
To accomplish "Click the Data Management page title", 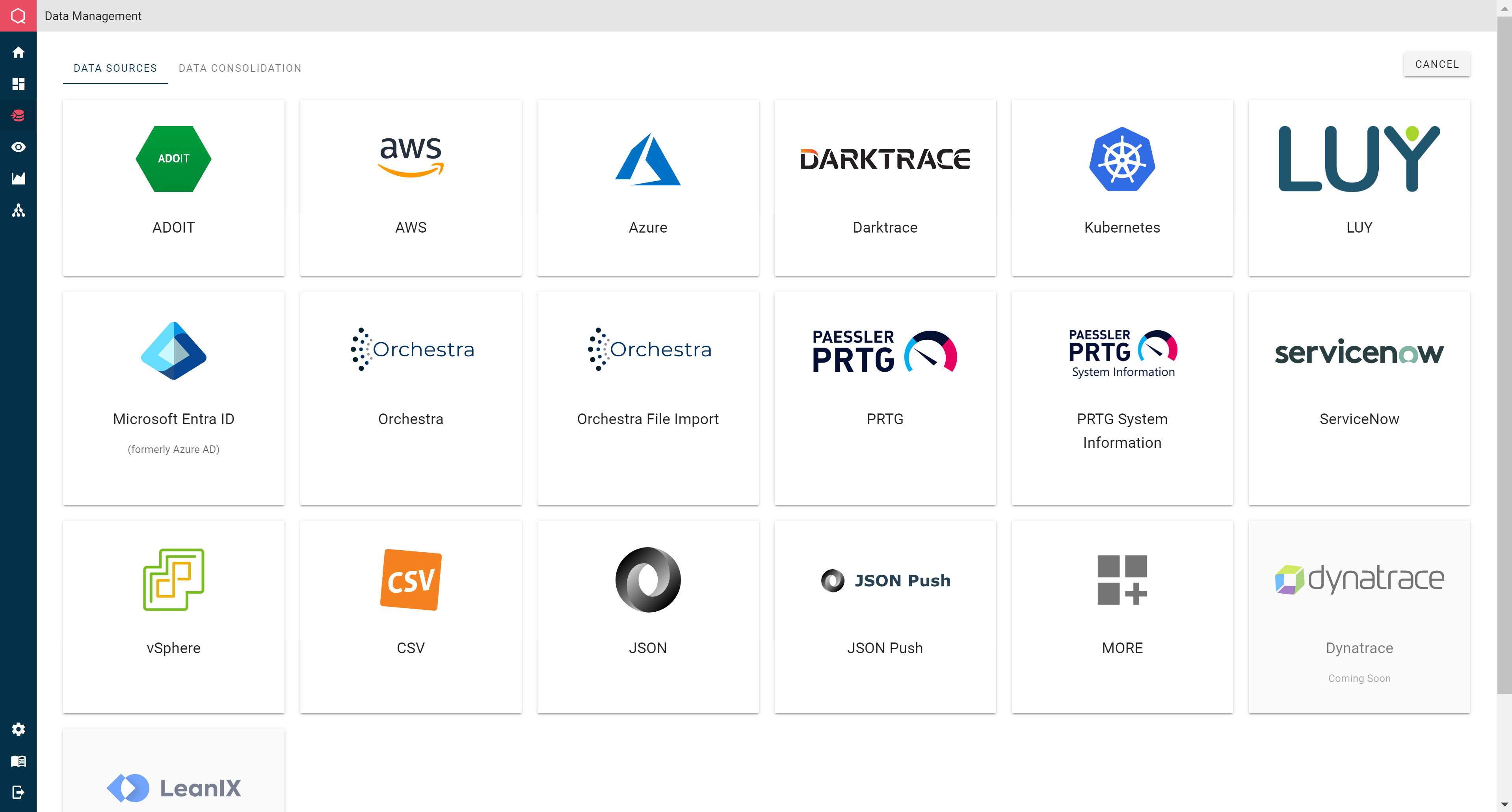I will coord(93,16).
